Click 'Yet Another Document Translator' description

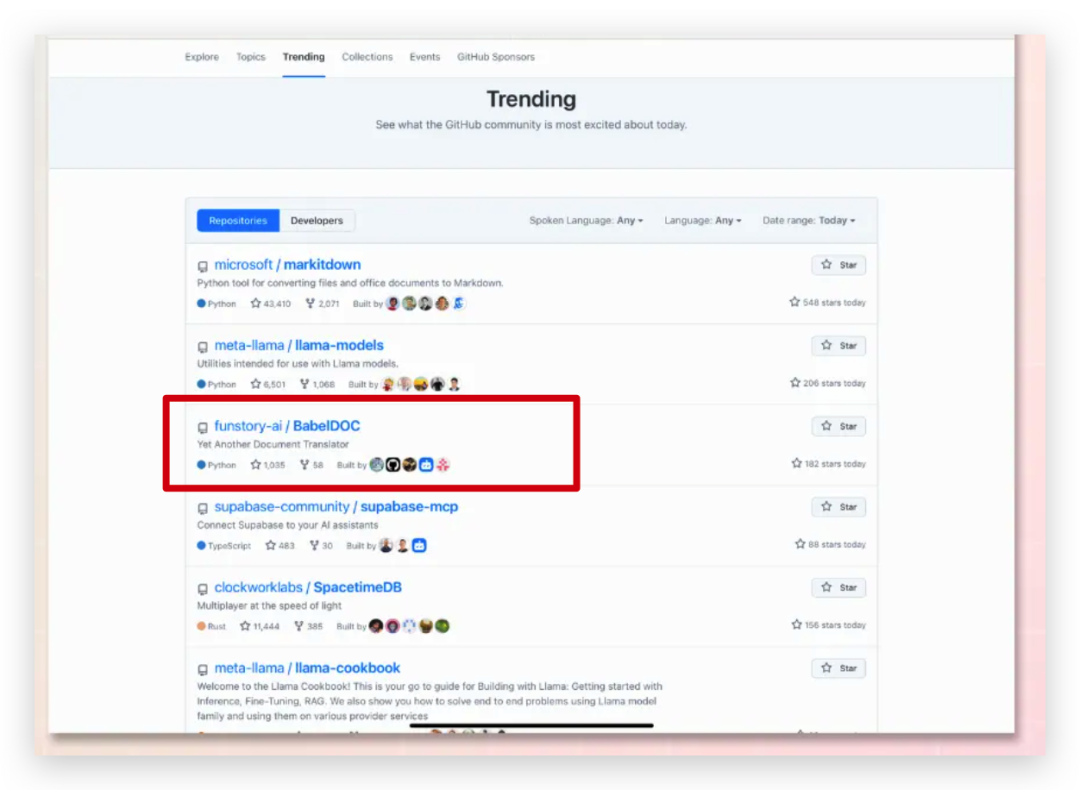[273, 444]
